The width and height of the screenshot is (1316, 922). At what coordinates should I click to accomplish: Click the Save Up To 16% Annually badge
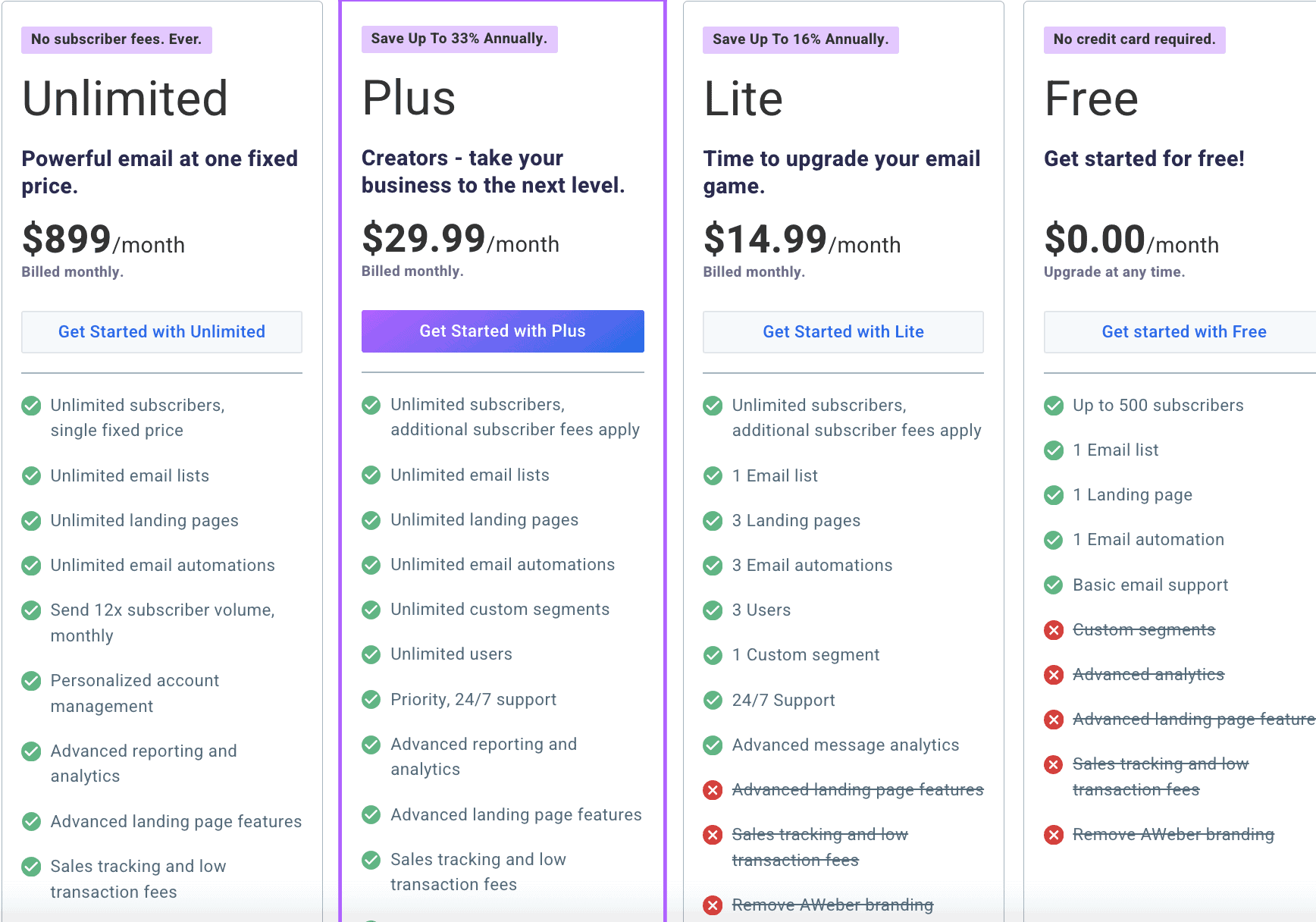tap(801, 39)
